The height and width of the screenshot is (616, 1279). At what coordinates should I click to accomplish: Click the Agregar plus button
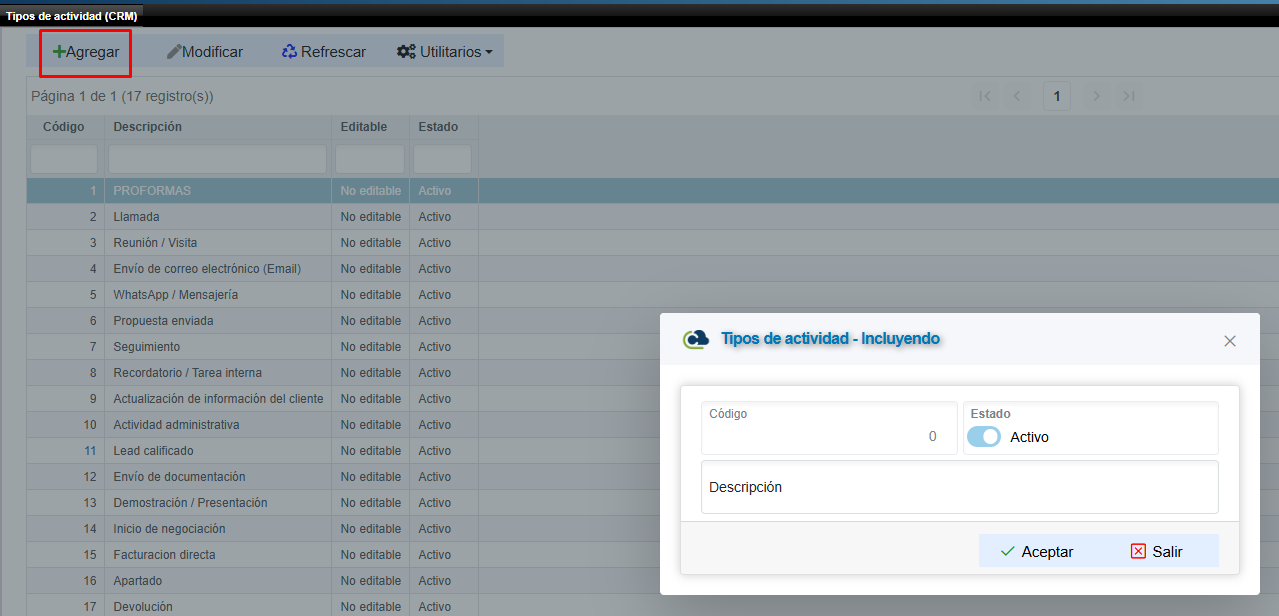pyautogui.click(x=86, y=52)
